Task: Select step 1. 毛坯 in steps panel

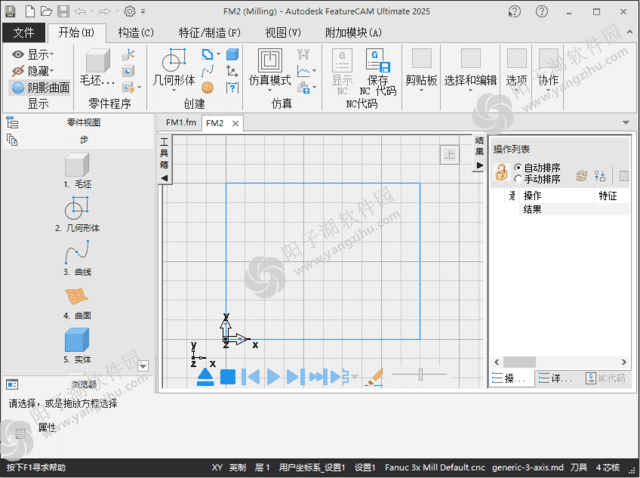Action: click(x=77, y=170)
